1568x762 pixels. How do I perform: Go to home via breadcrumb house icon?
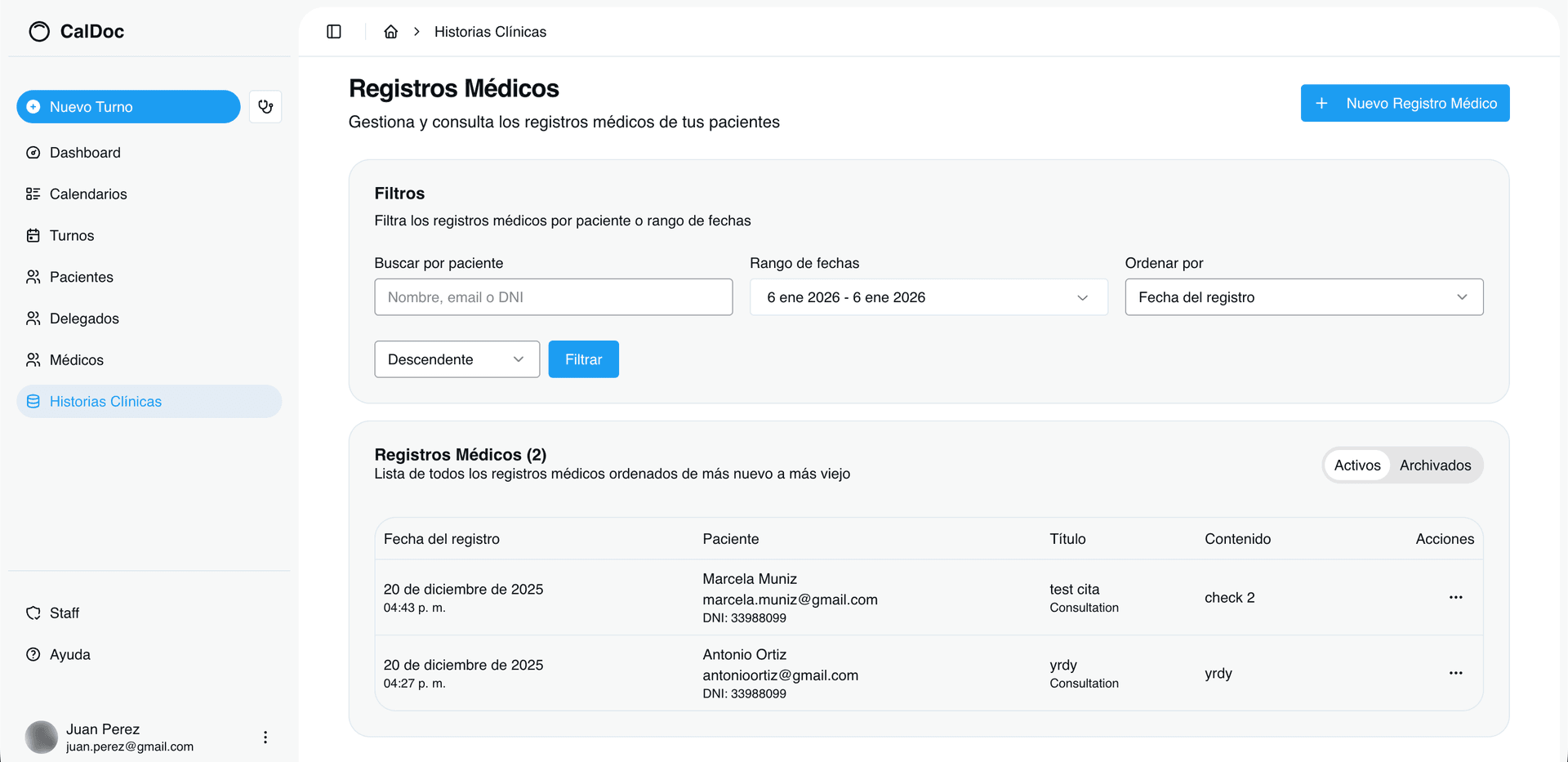(x=391, y=32)
